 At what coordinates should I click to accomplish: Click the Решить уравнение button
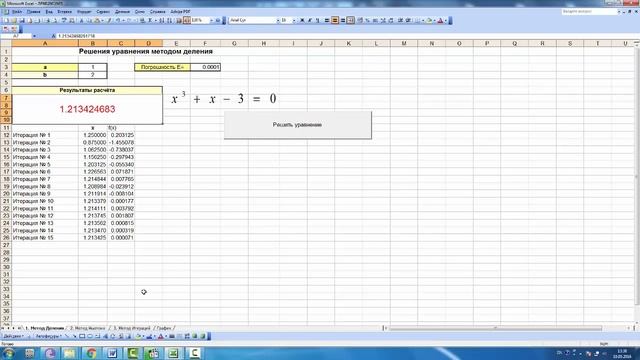click(298, 125)
